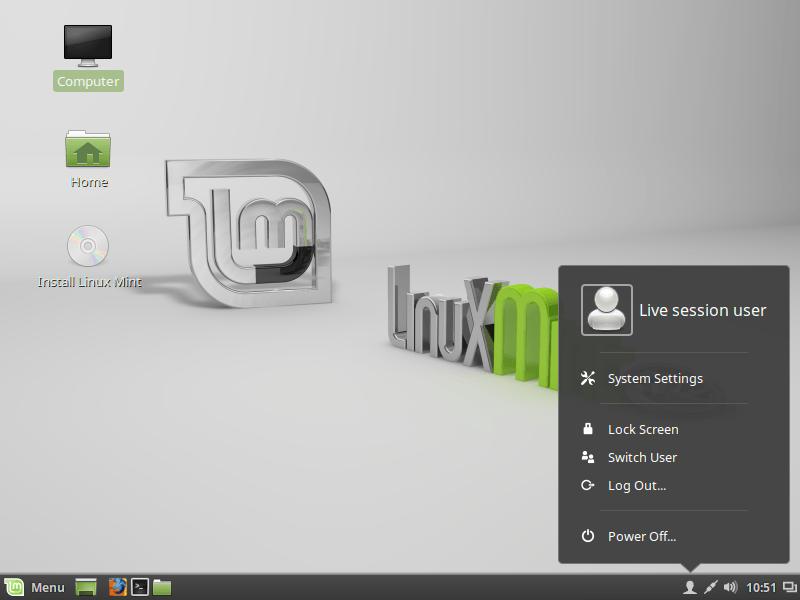Open the network connection tray icon
Viewport: 800px width, 600px height.
pyautogui.click(x=710, y=588)
